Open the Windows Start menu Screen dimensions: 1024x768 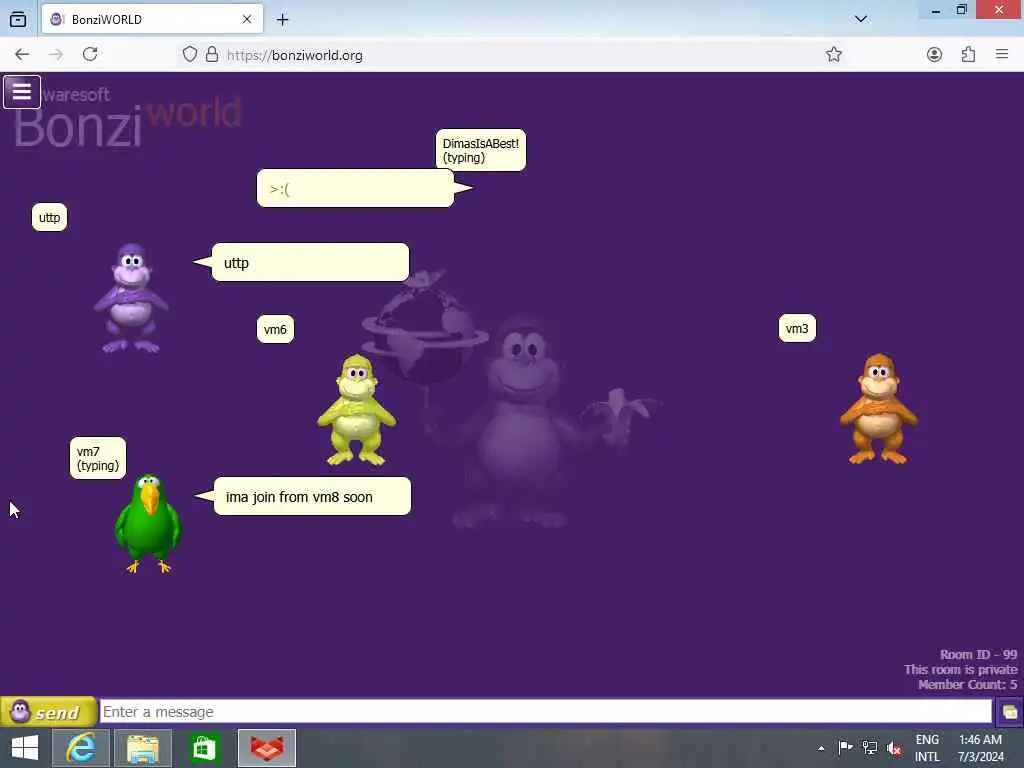pos(25,748)
